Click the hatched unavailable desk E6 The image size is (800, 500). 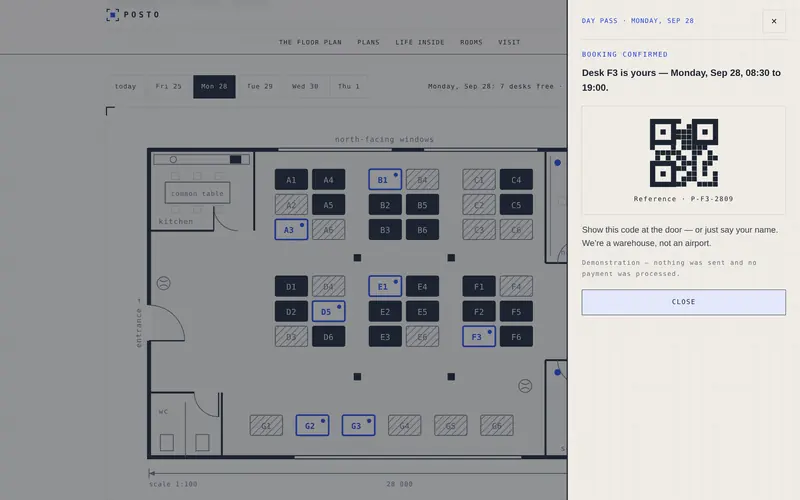click(x=422, y=336)
